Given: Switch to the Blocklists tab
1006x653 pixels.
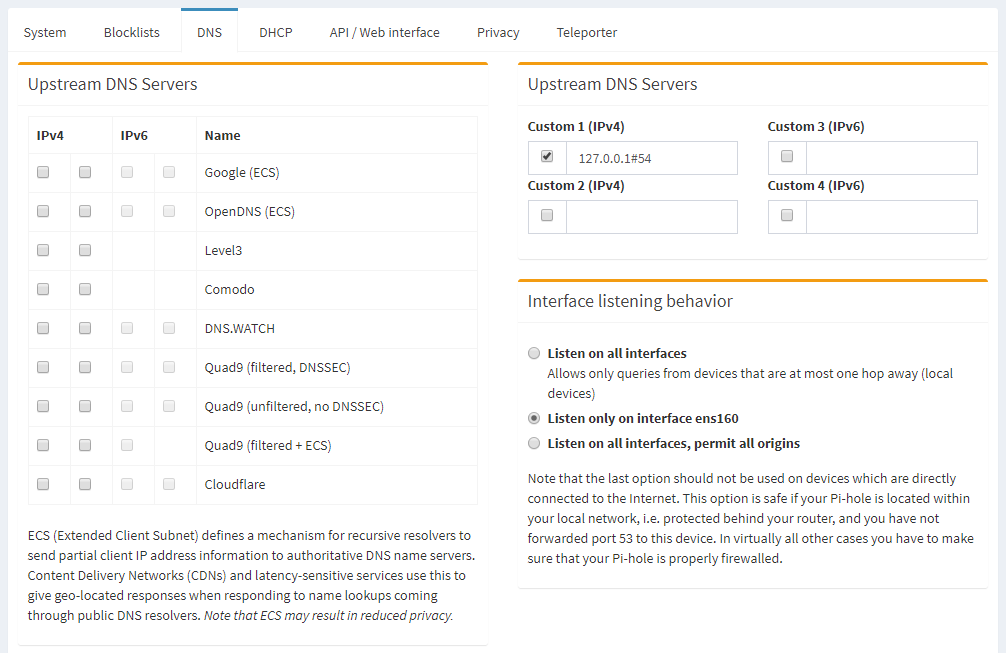Looking at the screenshot, I should click(132, 32).
